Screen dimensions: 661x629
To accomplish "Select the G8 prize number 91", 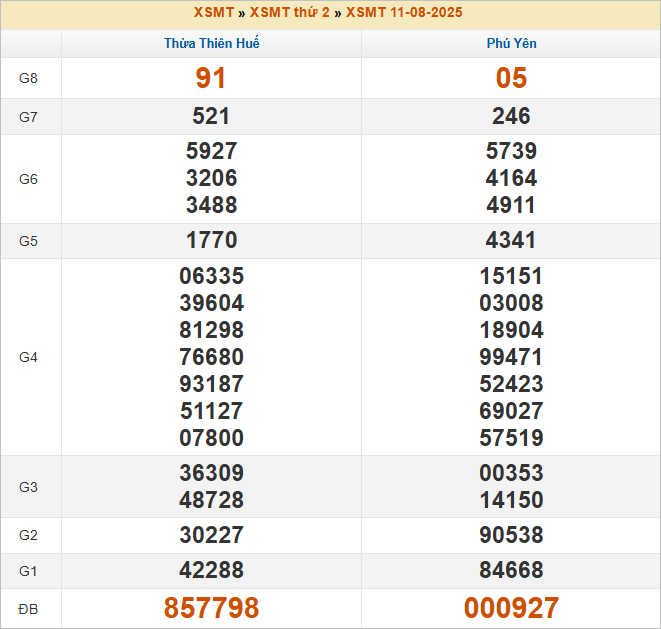I will pyautogui.click(x=211, y=79).
